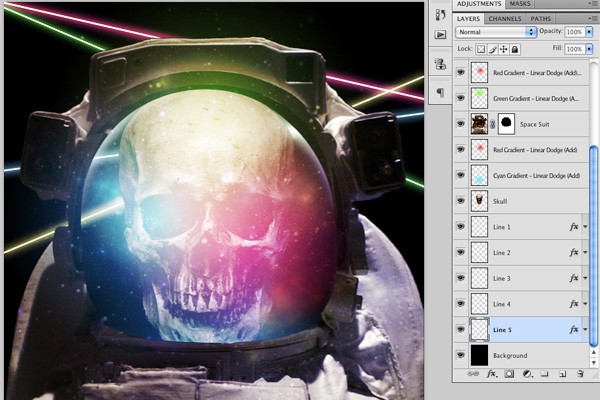Image resolution: width=600 pixels, height=400 pixels.
Task: Hide the Line 2 layer
Action: 461,252
